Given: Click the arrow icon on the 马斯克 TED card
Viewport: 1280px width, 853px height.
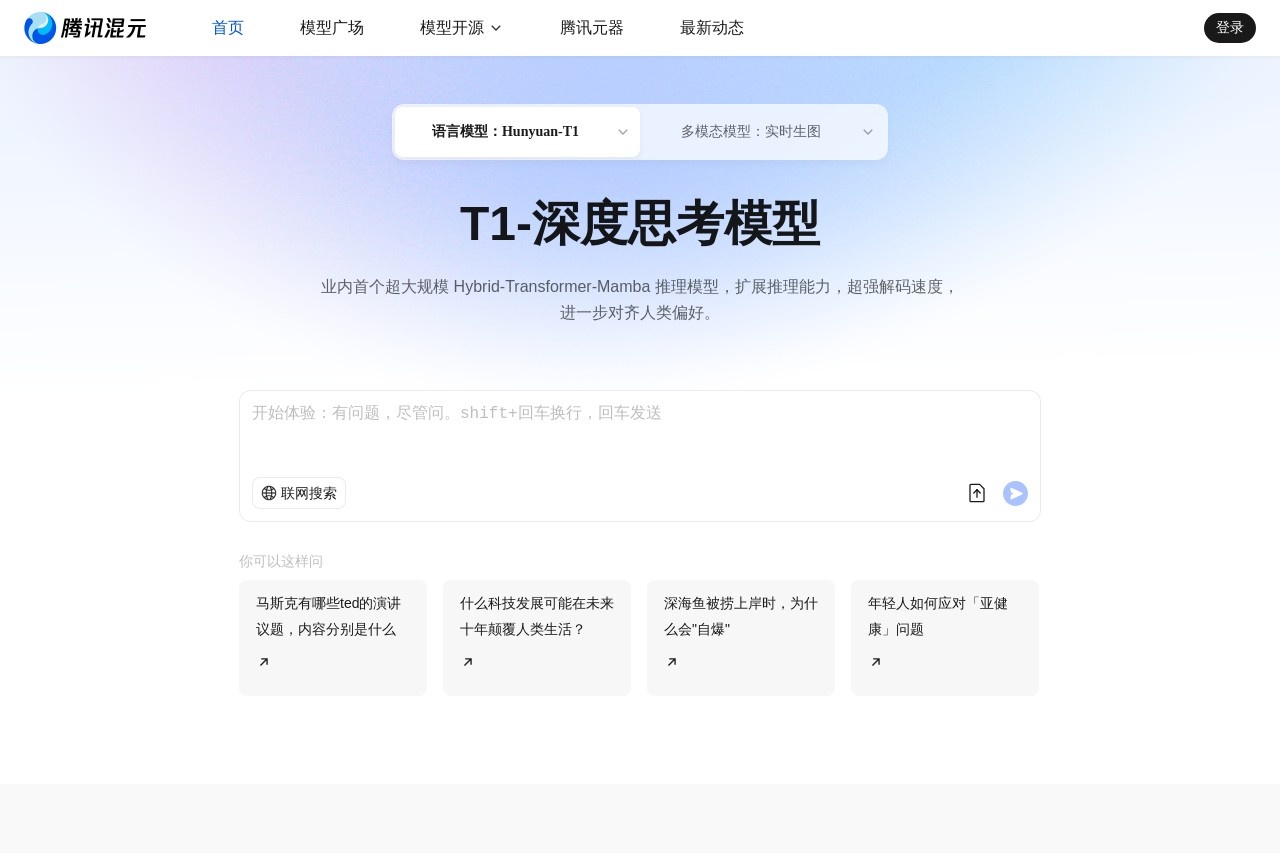Looking at the screenshot, I should [264, 661].
